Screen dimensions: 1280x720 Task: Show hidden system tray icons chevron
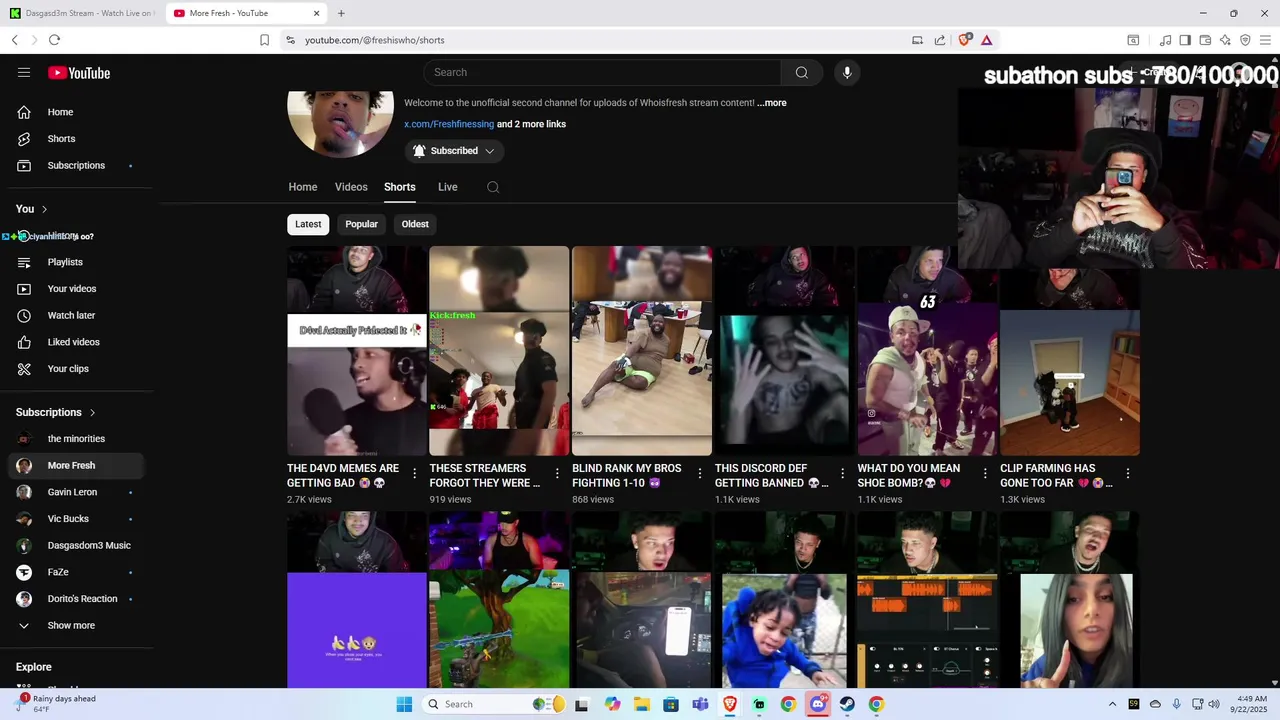point(1112,704)
